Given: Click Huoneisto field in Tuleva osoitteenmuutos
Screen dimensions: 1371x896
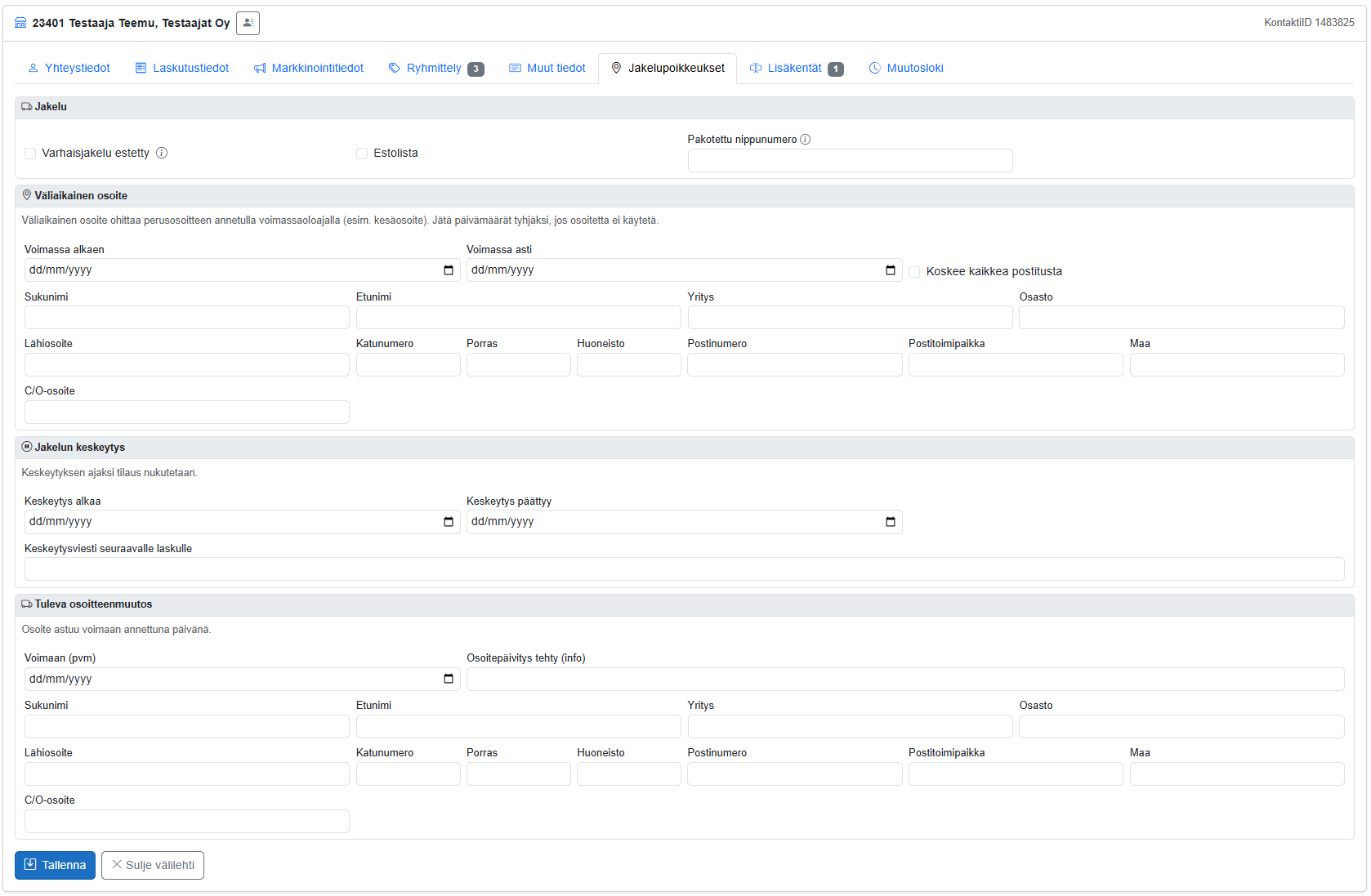Looking at the screenshot, I should click(629, 774).
